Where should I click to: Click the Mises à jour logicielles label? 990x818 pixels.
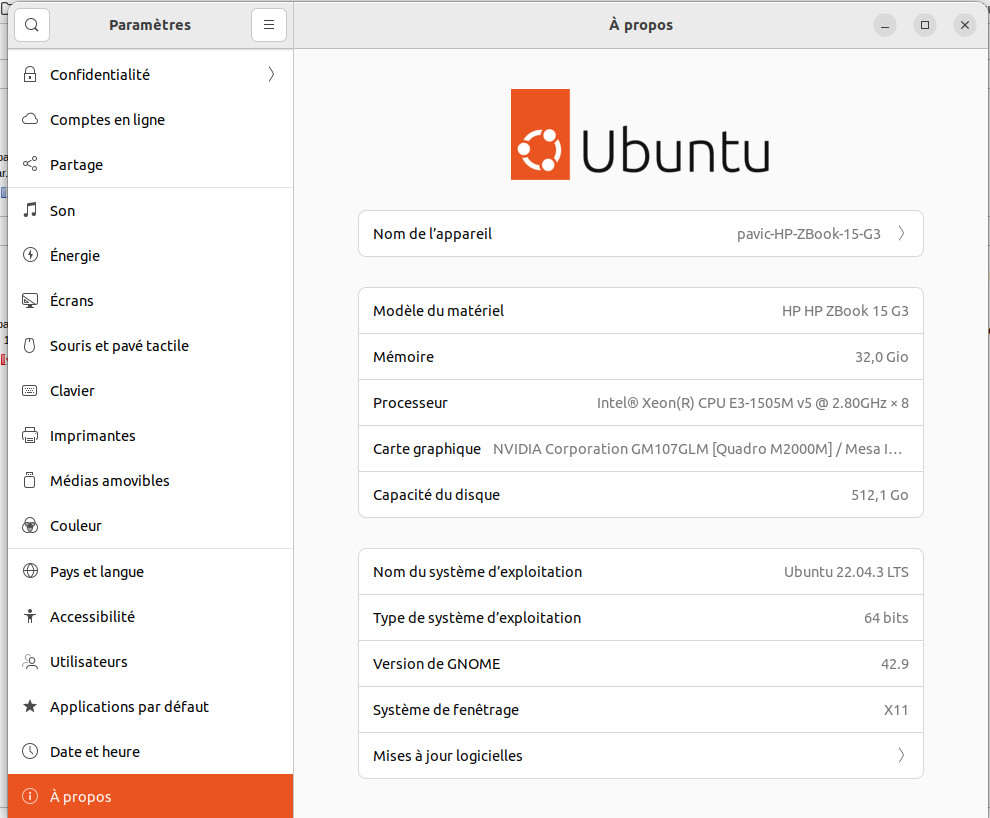click(x=448, y=756)
